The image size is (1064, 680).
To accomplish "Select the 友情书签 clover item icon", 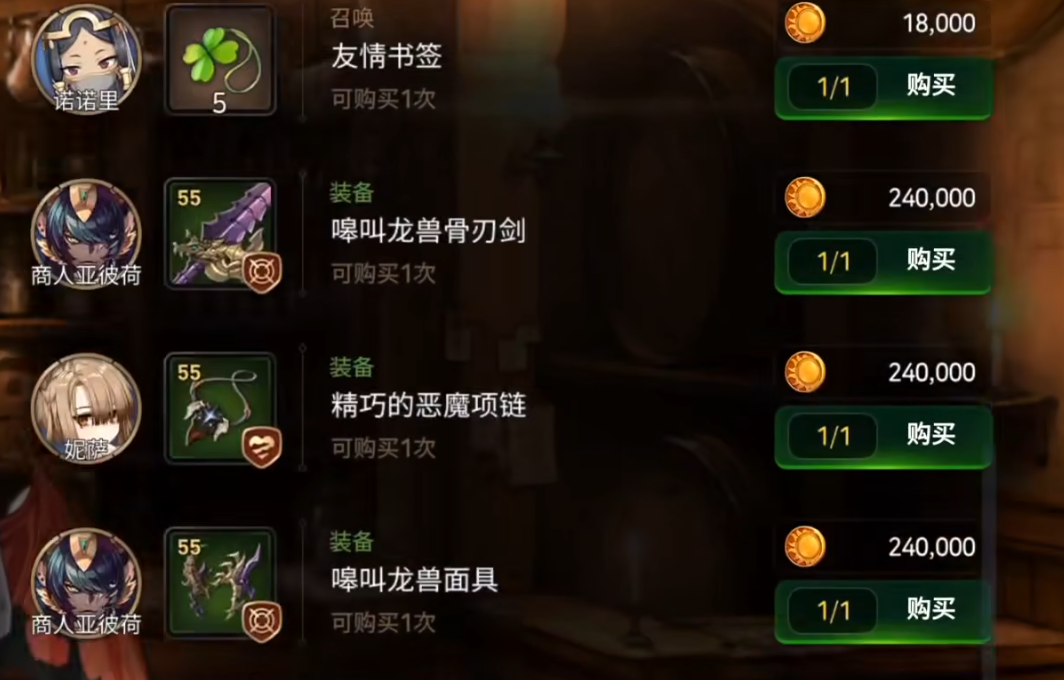I will tap(221, 60).
